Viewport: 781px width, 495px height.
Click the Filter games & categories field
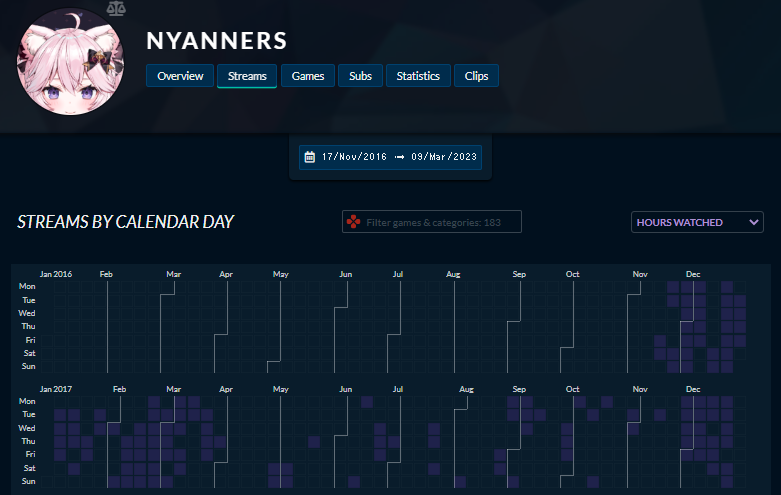[432, 222]
